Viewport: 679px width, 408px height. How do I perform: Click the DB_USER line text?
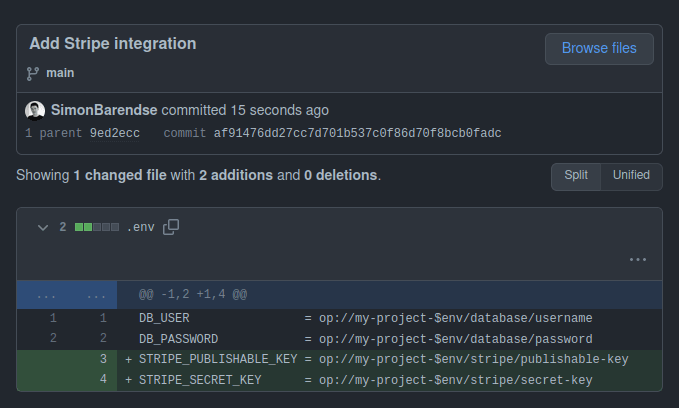pos(164,318)
